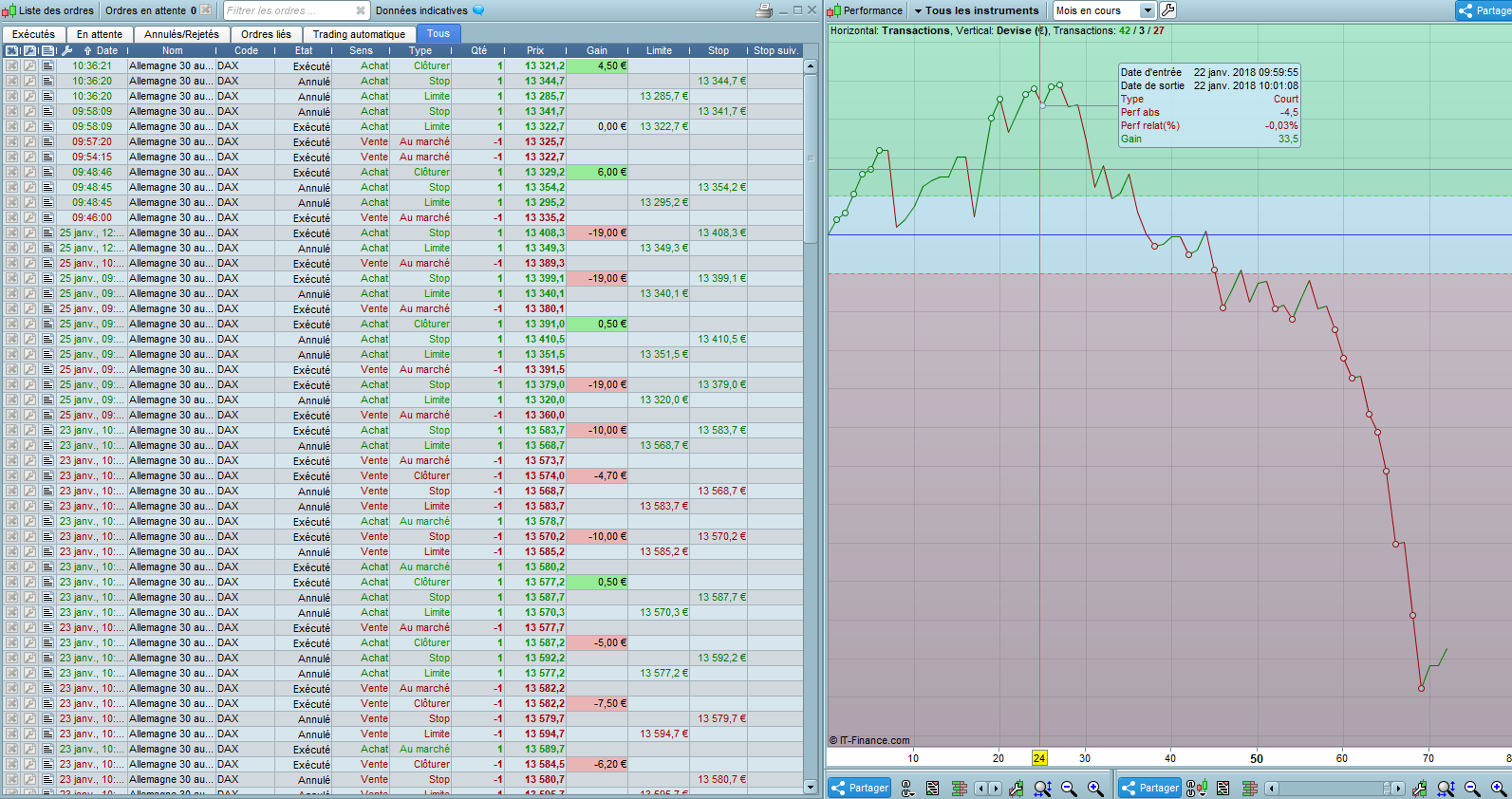Click the -4,70 € gain cell
This screenshot has width=1512, height=799.
597,476
